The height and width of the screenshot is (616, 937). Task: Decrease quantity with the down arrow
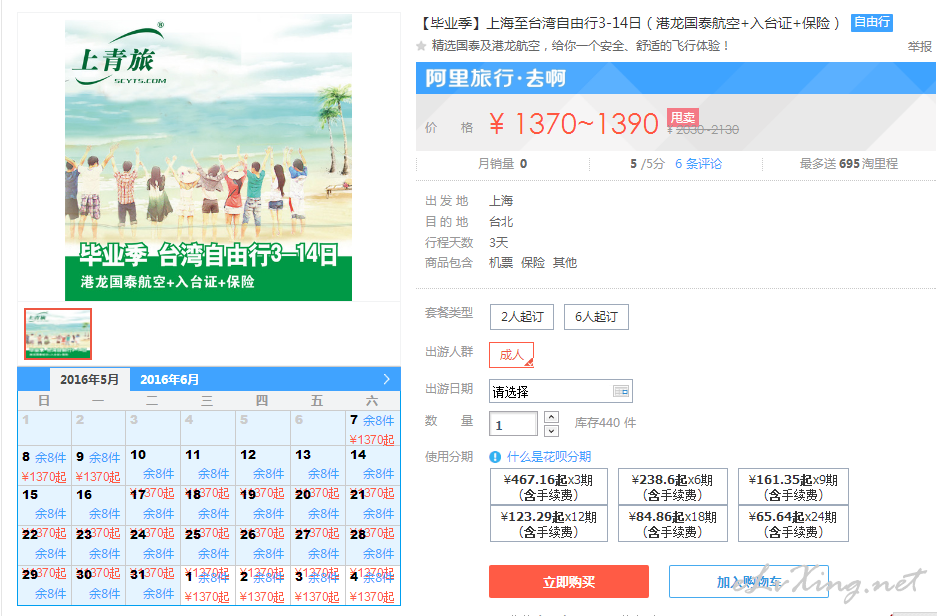[552, 431]
